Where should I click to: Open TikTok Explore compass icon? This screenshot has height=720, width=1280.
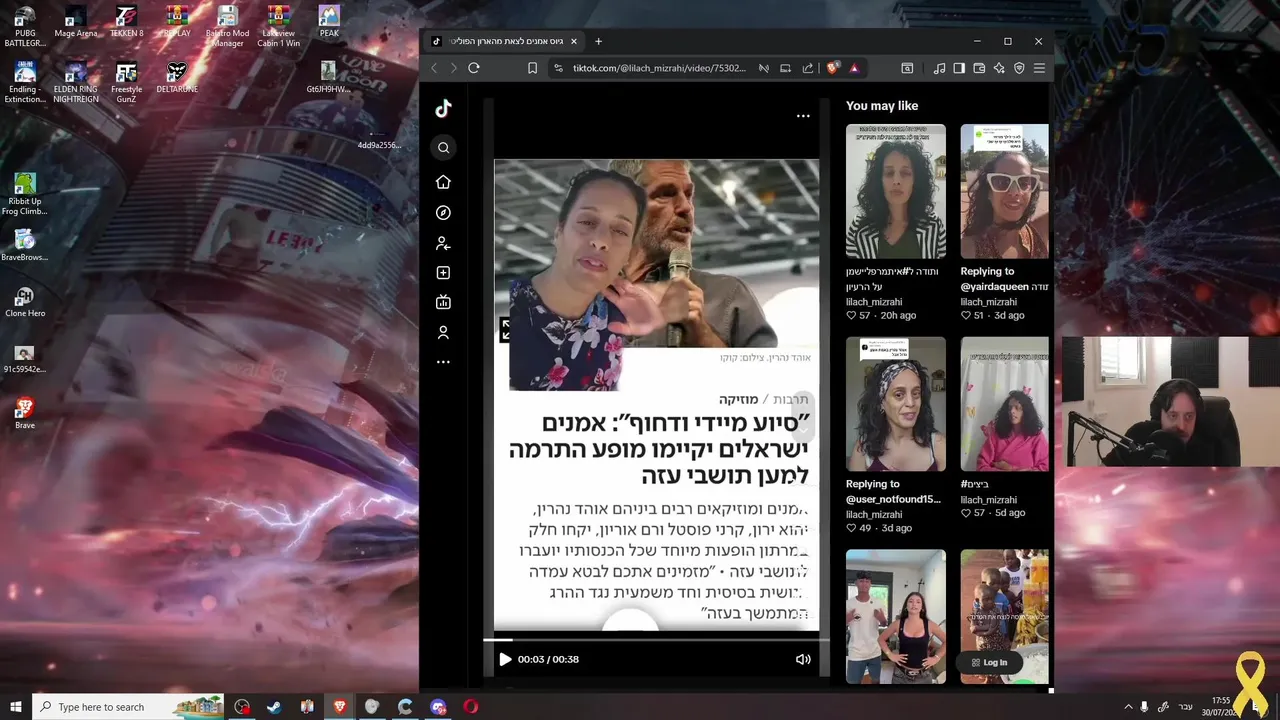(443, 213)
